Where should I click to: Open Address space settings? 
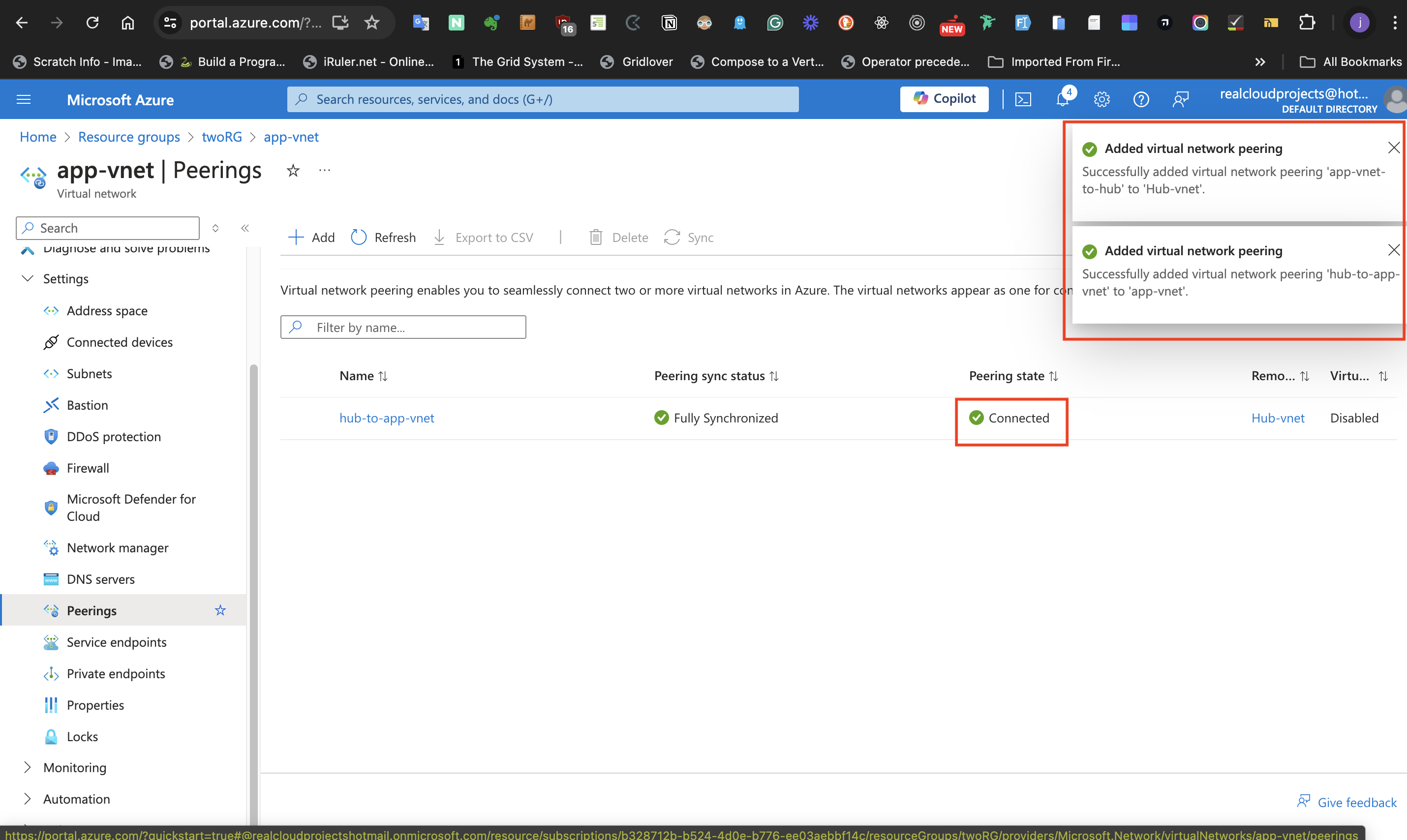point(107,311)
